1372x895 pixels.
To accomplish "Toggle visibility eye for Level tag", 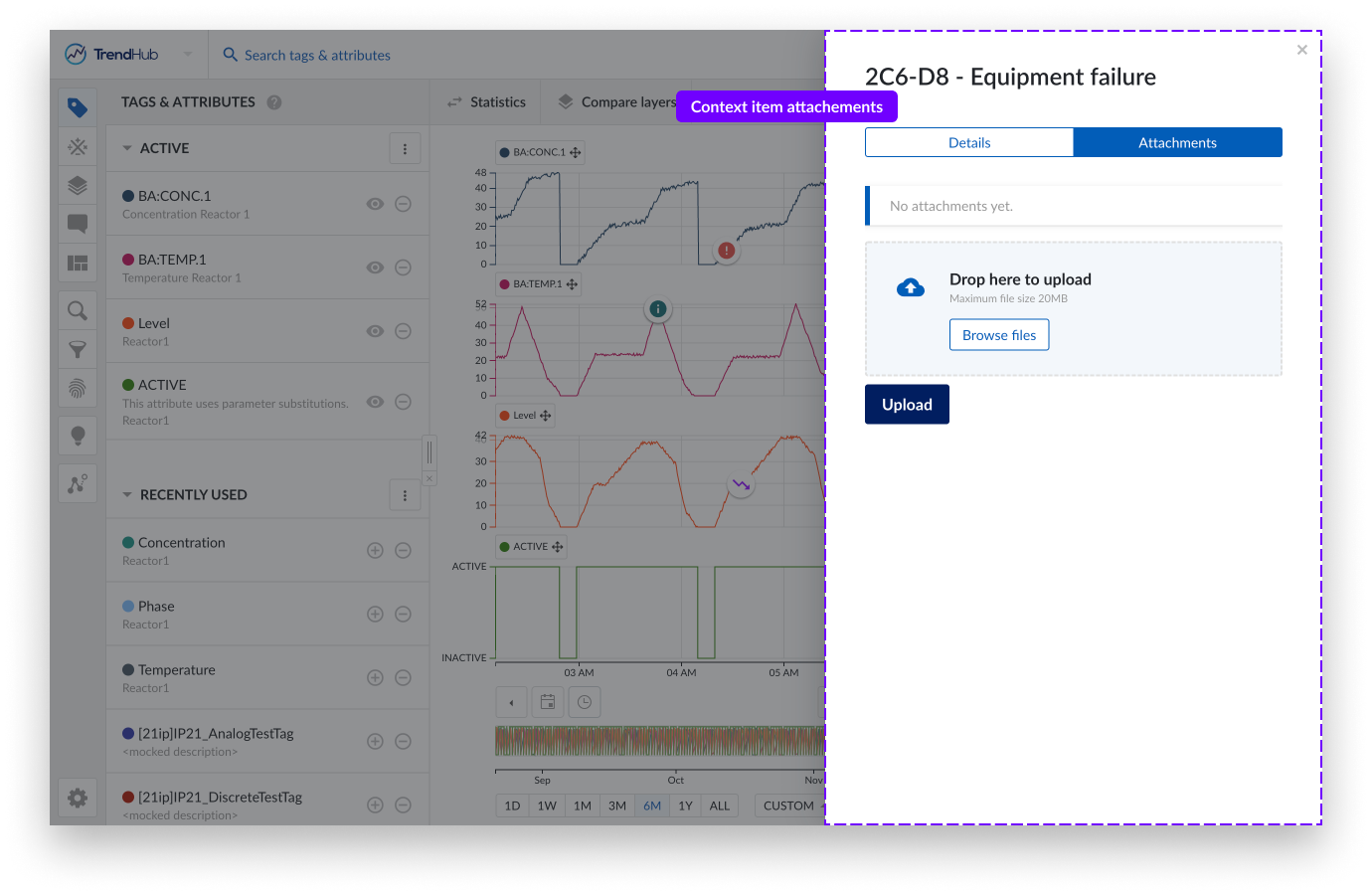I will (x=375, y=331).
